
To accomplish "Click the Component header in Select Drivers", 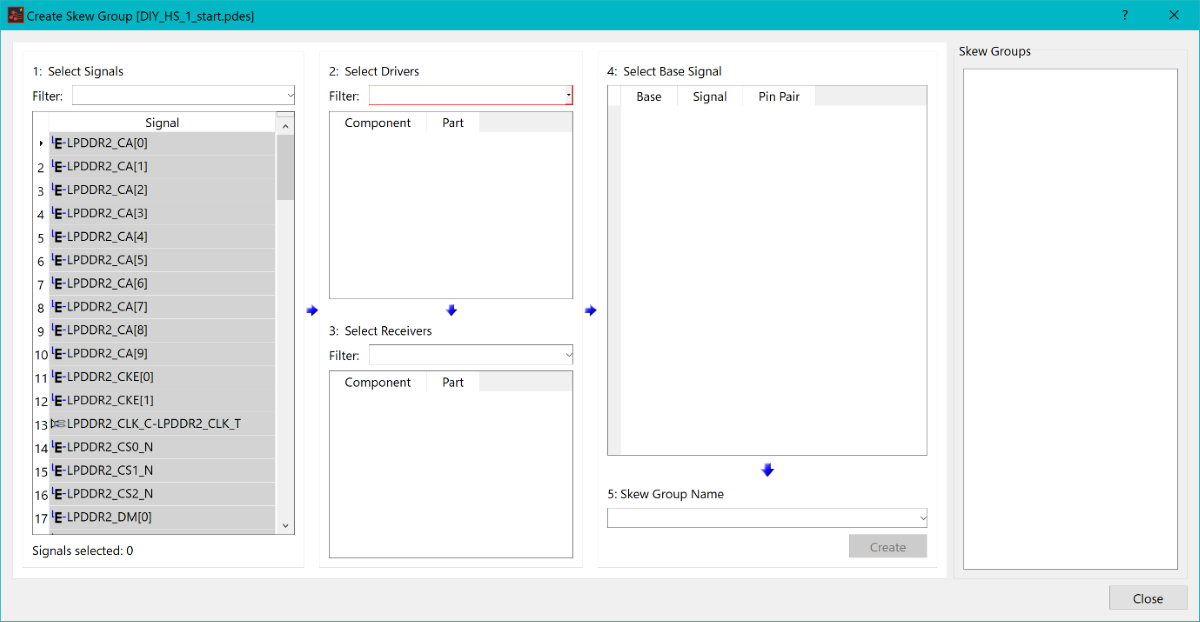I will pyautogui.click(x=377, y=123).
